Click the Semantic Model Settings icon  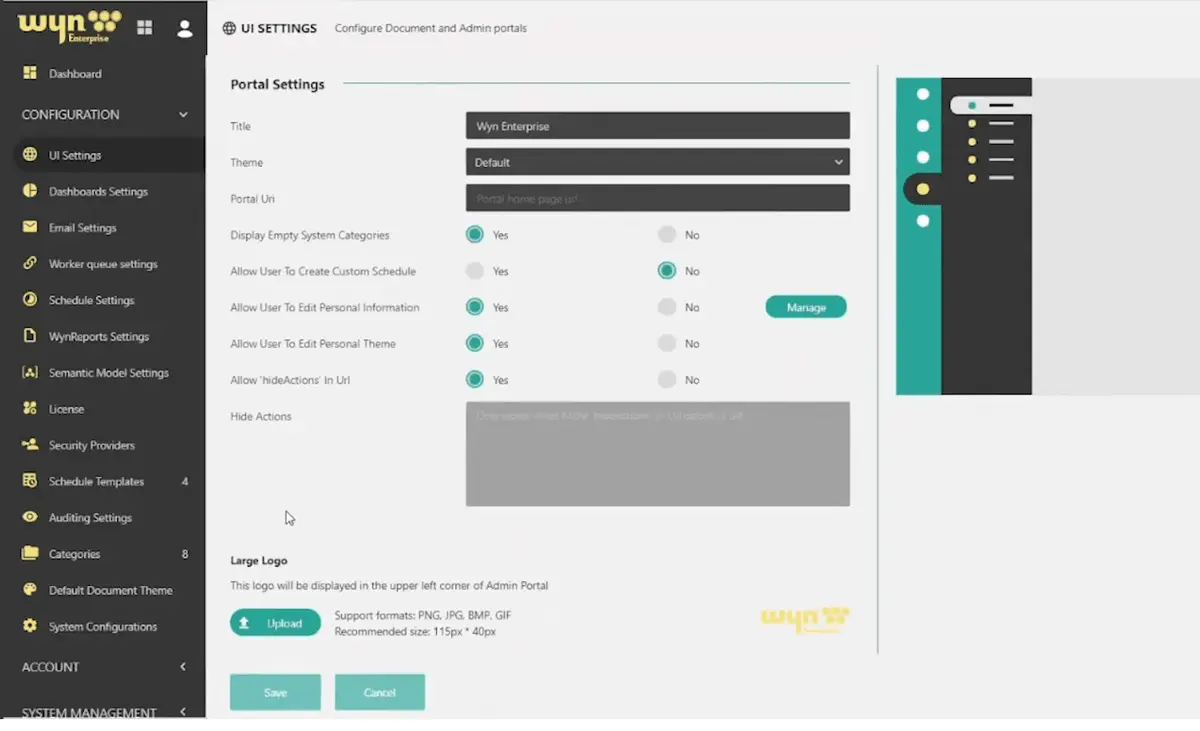click(x=30, y=372)
